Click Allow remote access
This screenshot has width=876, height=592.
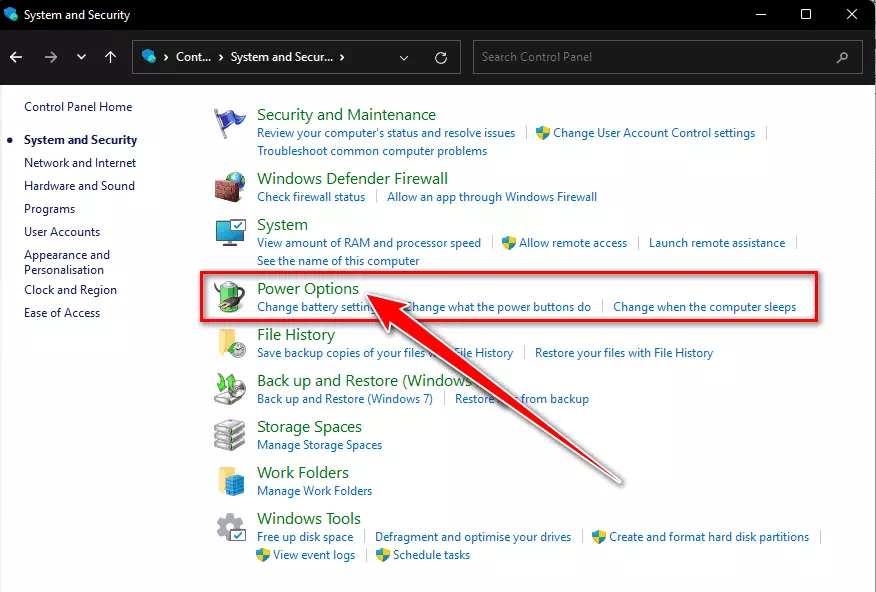click(573, 243)
